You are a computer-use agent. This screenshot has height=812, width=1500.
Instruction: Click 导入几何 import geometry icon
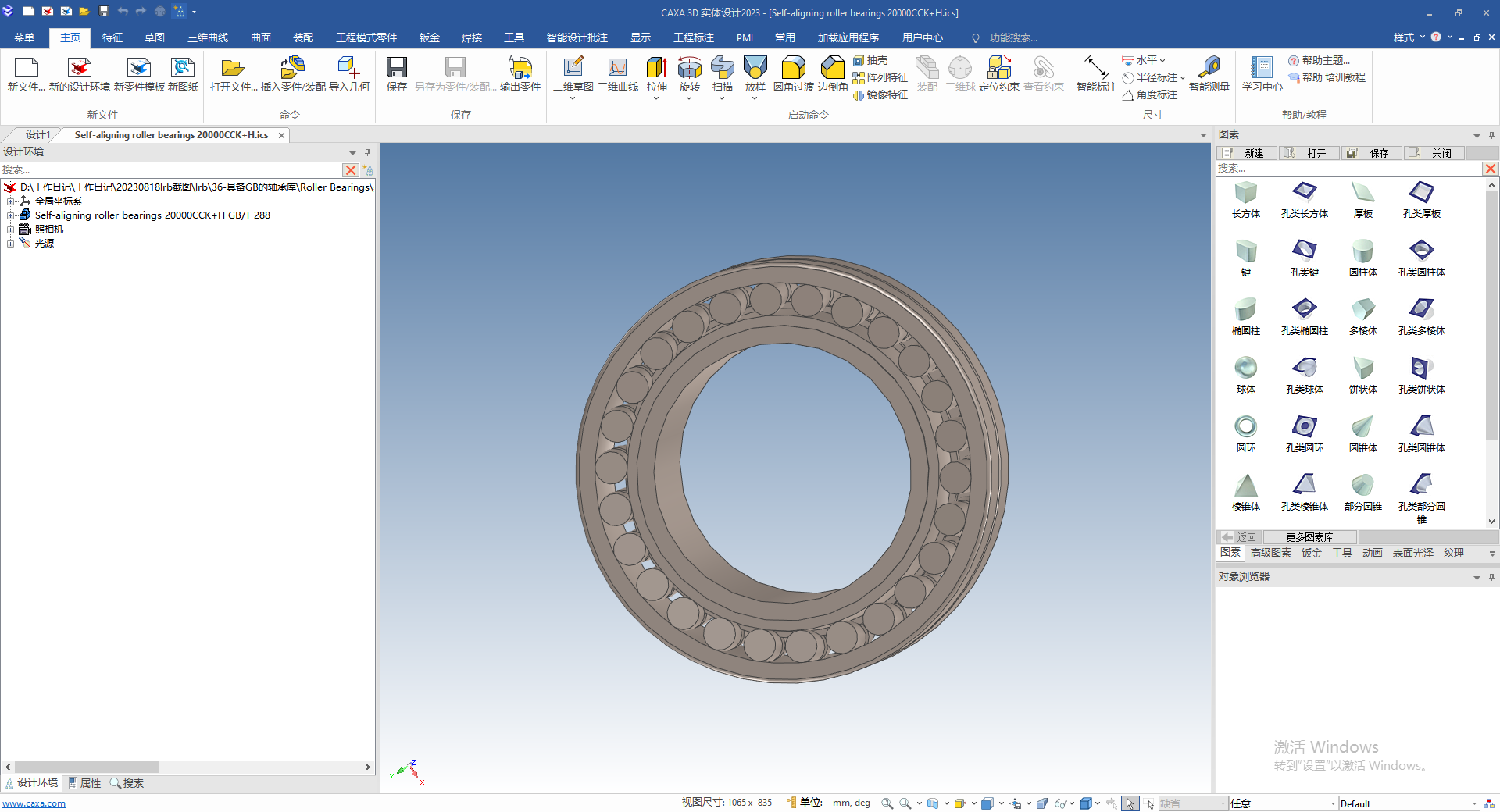coord(349,74)
